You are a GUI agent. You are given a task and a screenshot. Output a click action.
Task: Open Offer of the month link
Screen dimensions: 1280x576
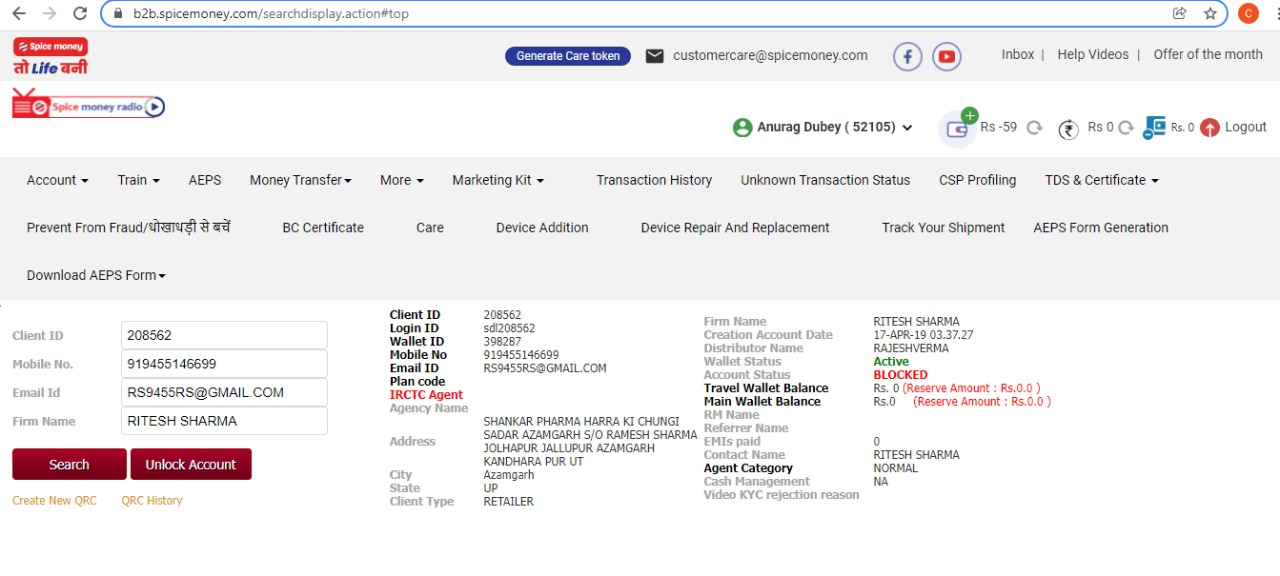pyautogui.click(x=1208, y=54)
